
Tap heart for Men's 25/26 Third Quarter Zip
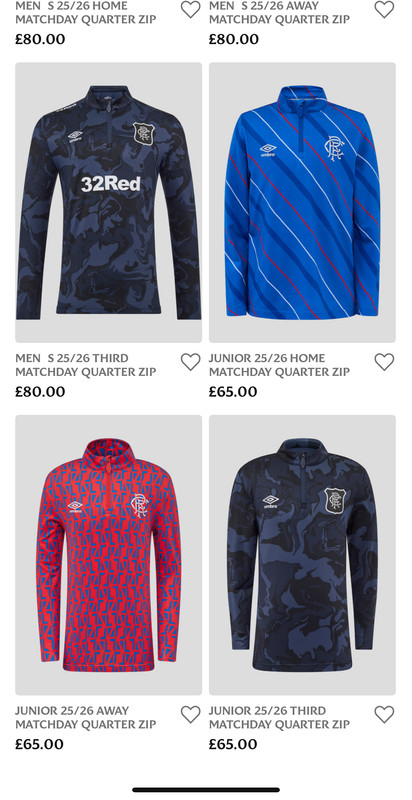(190, 362)
